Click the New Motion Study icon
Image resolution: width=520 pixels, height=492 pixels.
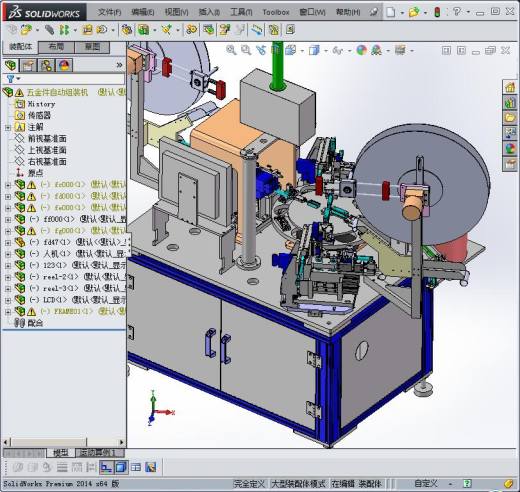192,30
